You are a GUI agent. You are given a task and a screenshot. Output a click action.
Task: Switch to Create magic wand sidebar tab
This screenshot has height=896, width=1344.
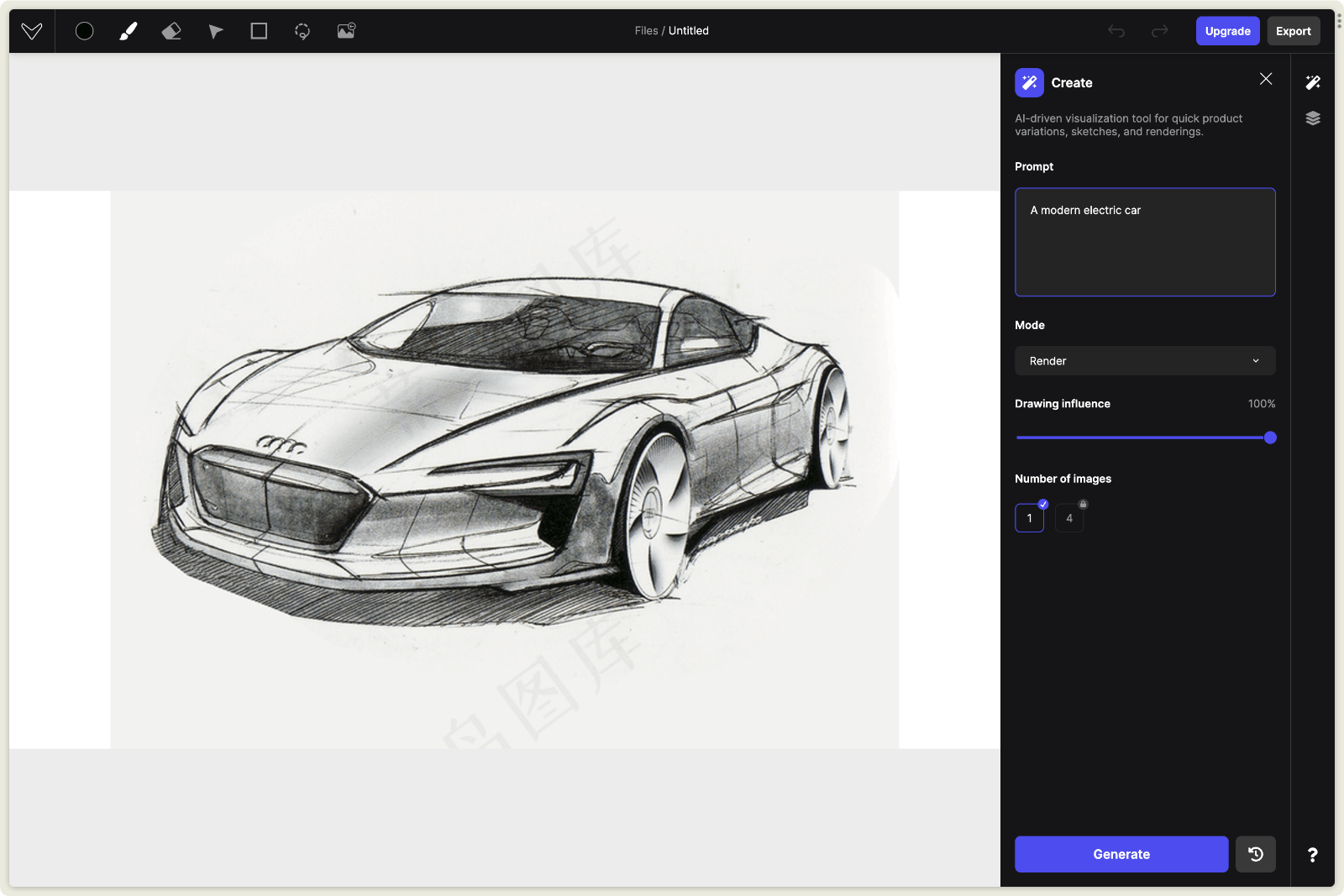[x=1313, y=82]
